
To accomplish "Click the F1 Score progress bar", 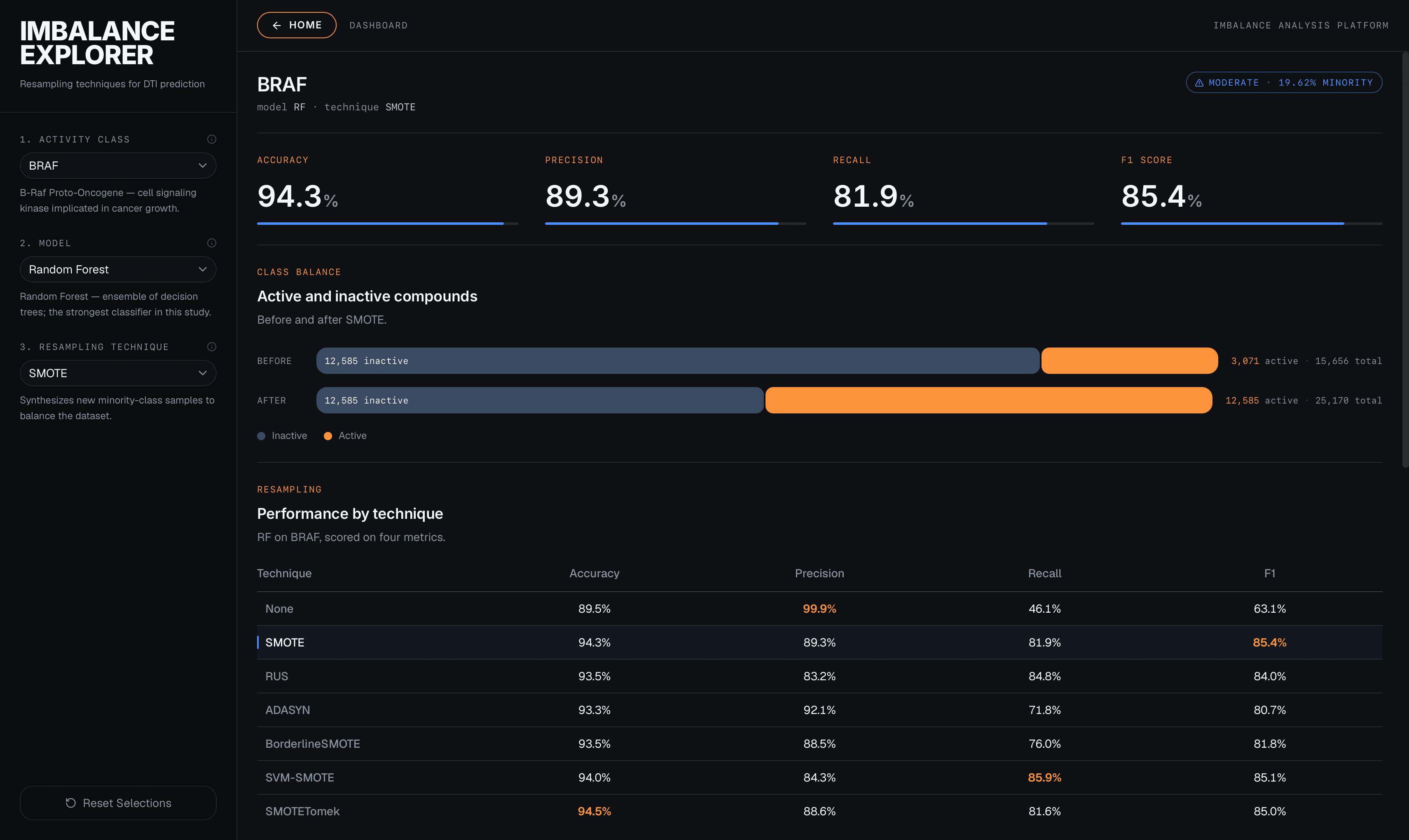I will pos(1252,224).
